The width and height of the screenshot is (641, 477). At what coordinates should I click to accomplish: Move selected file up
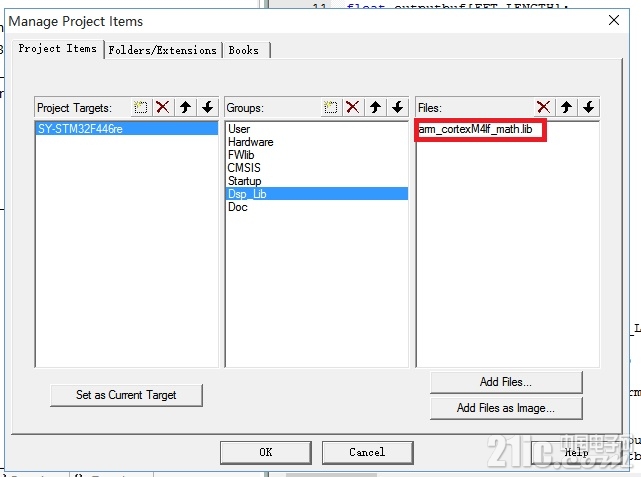(x=566, y=107)
